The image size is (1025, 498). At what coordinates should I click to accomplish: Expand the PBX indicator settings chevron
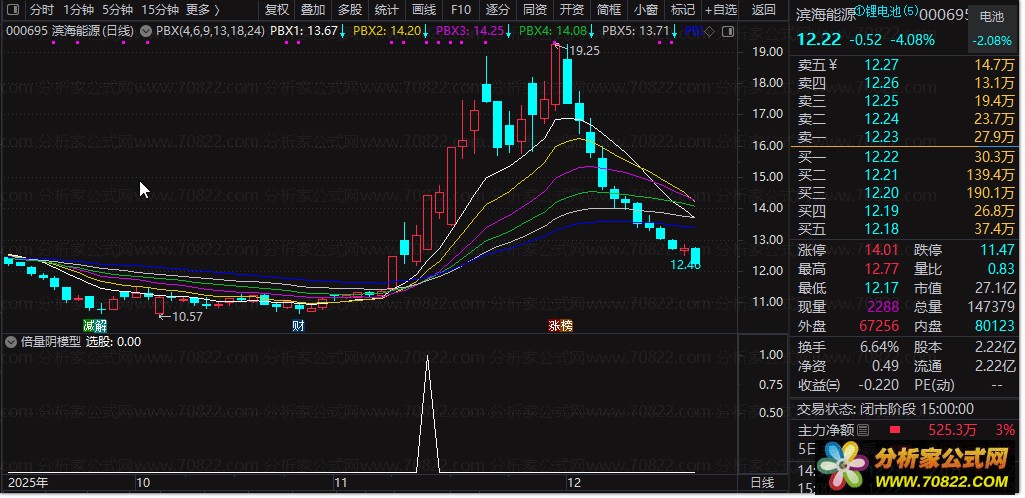point(146,31)
